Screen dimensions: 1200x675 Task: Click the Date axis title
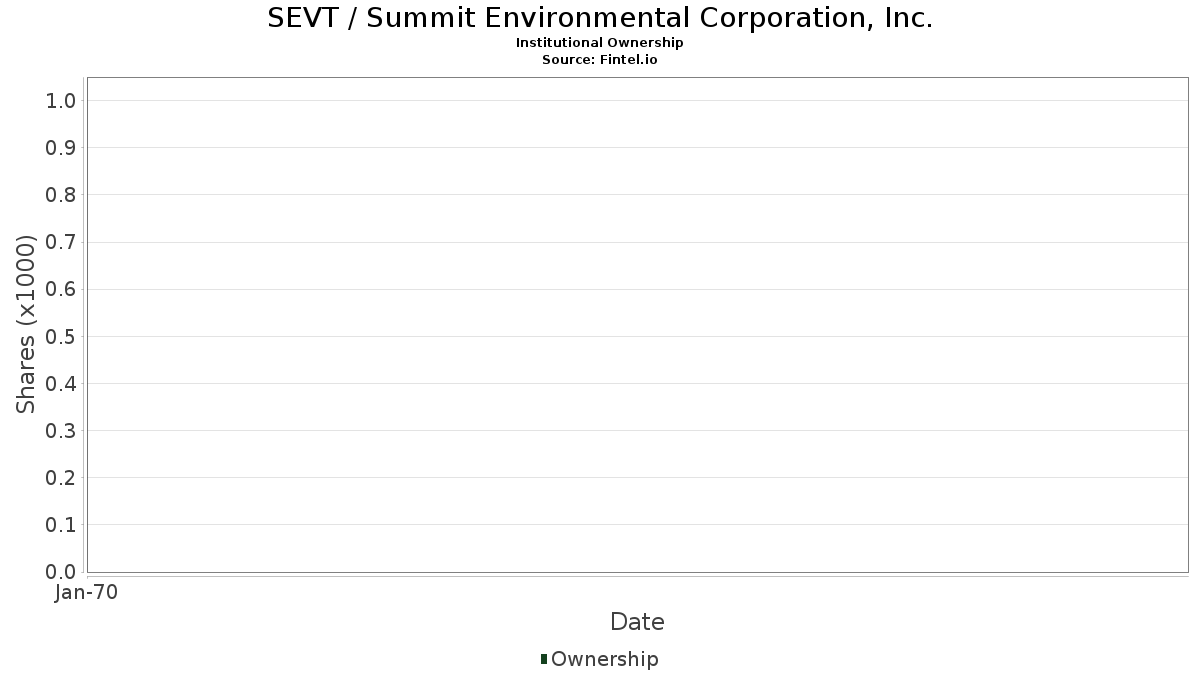(637, 622)
